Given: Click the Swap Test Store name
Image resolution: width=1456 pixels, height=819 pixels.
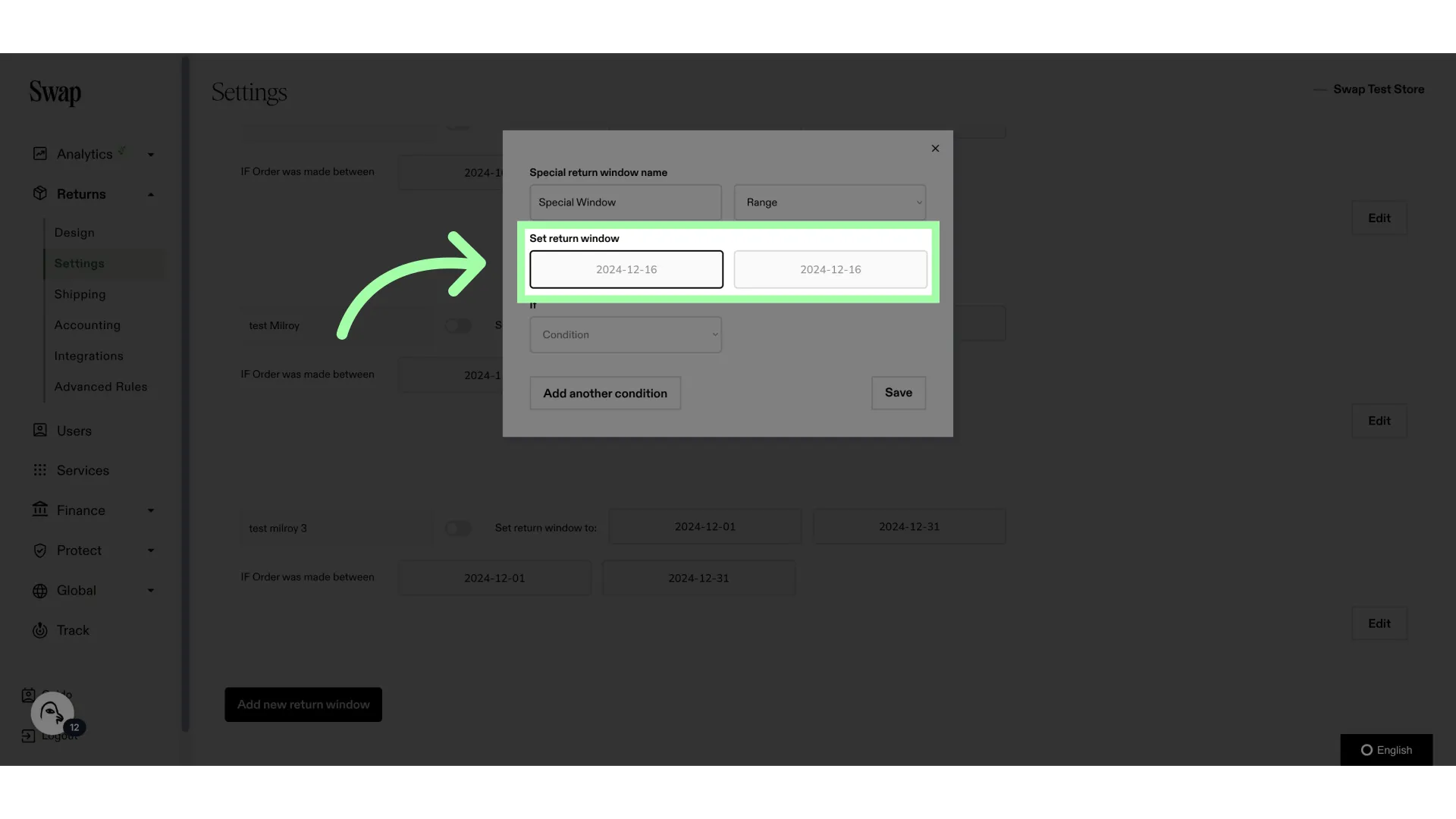Looking at the screenshot, I should click(1379, 89).
